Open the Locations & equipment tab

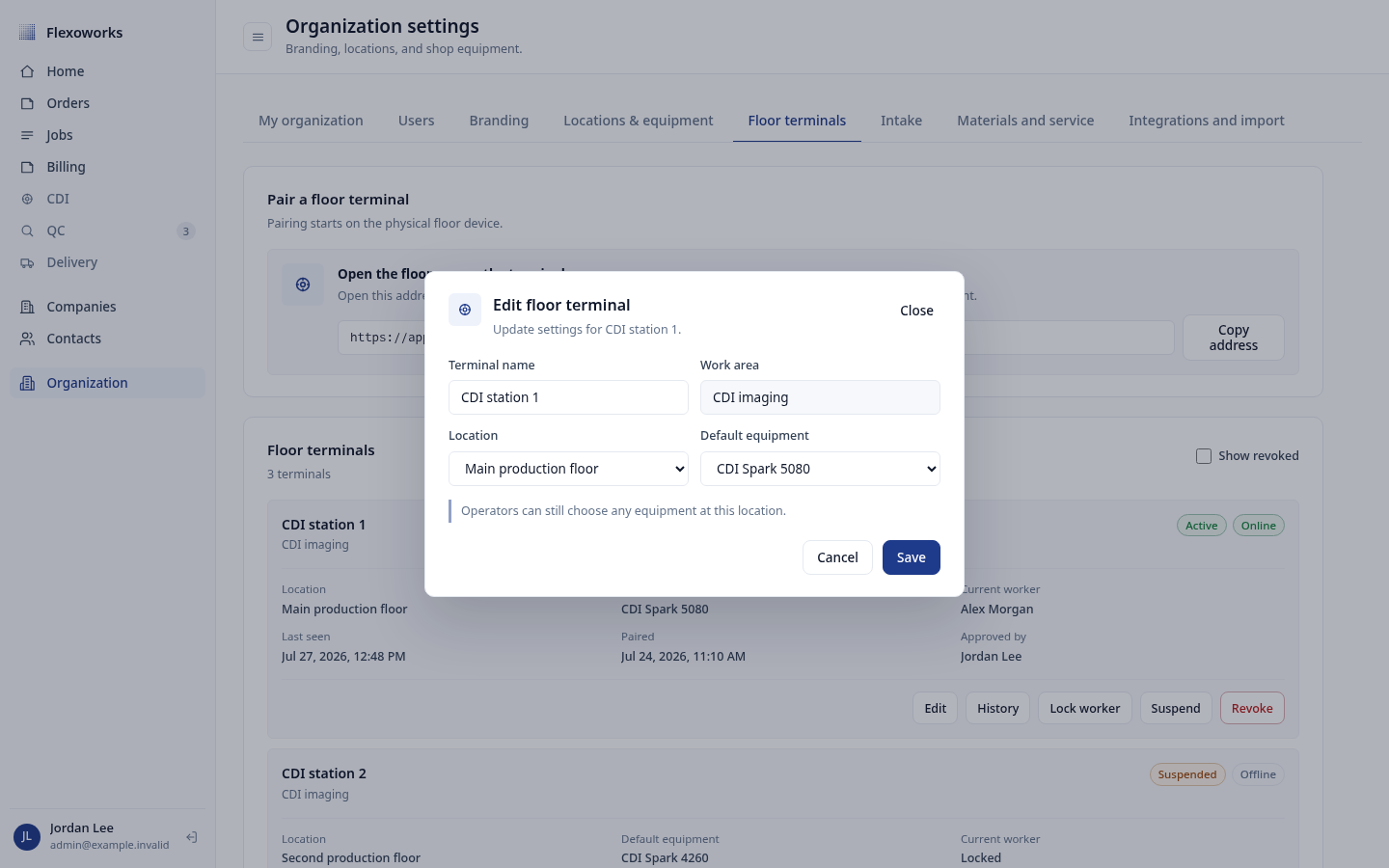coord(639,121)
